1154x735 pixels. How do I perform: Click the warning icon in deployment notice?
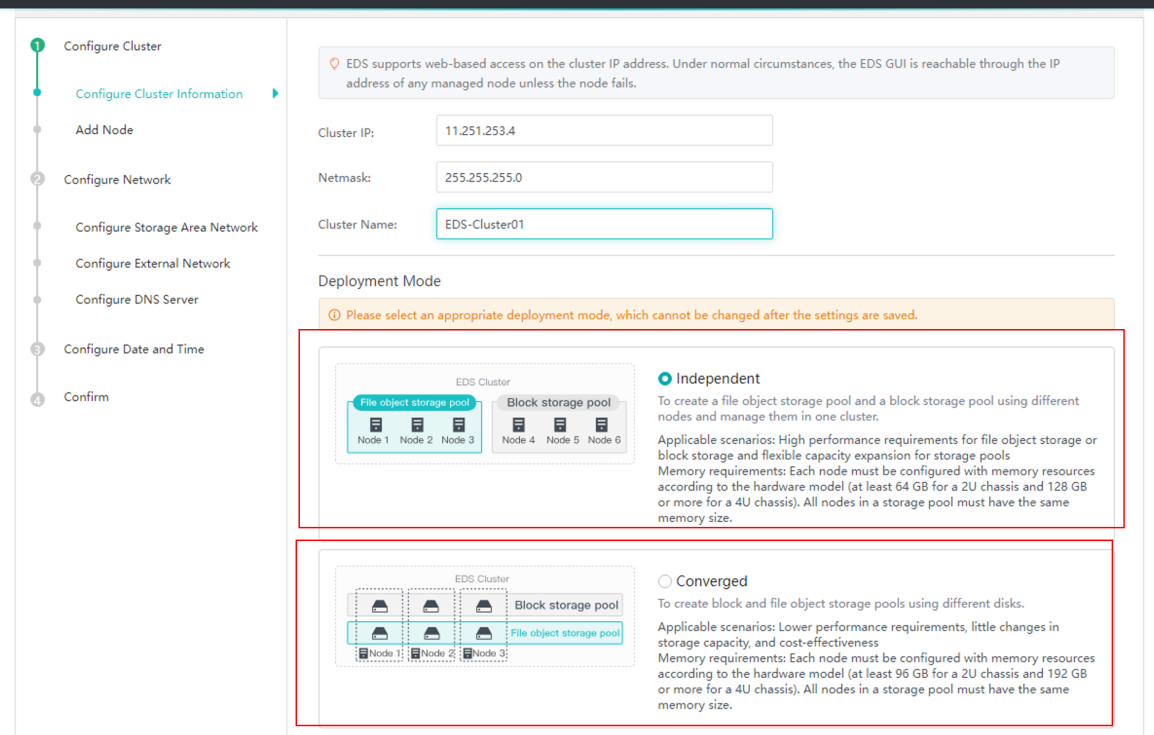334,315
